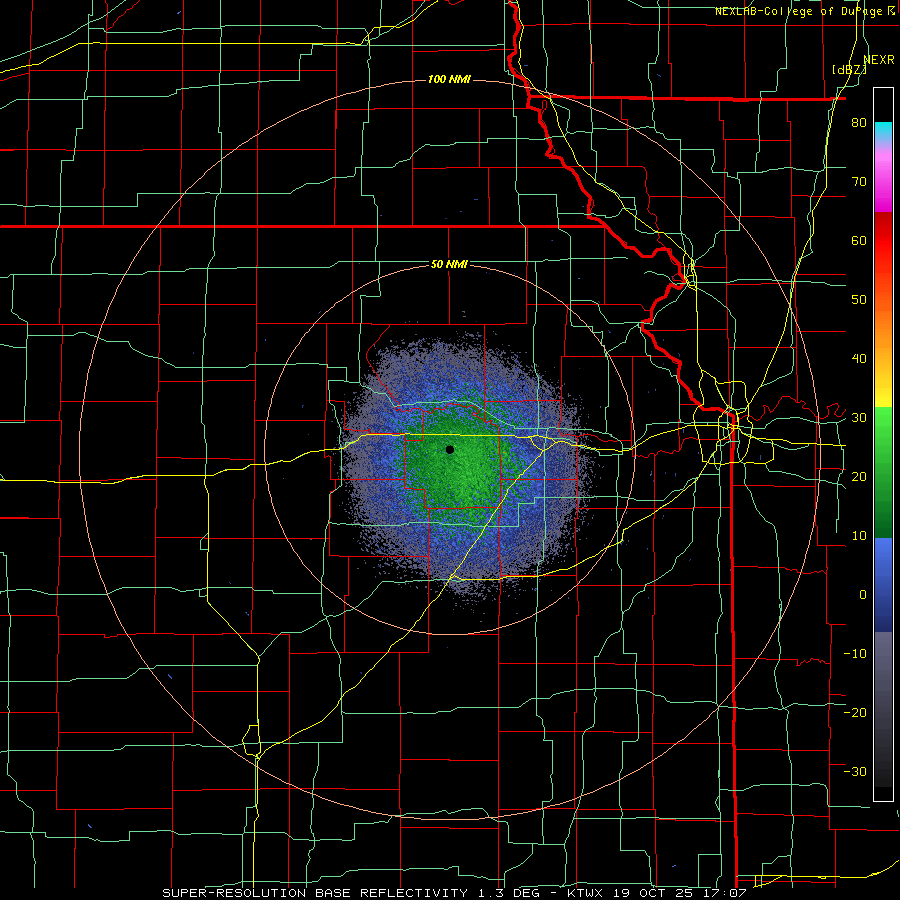This screenshot has height=900, width=900.
Task: Click the -30 value on dBZ scale
Action: coord(855,771)
